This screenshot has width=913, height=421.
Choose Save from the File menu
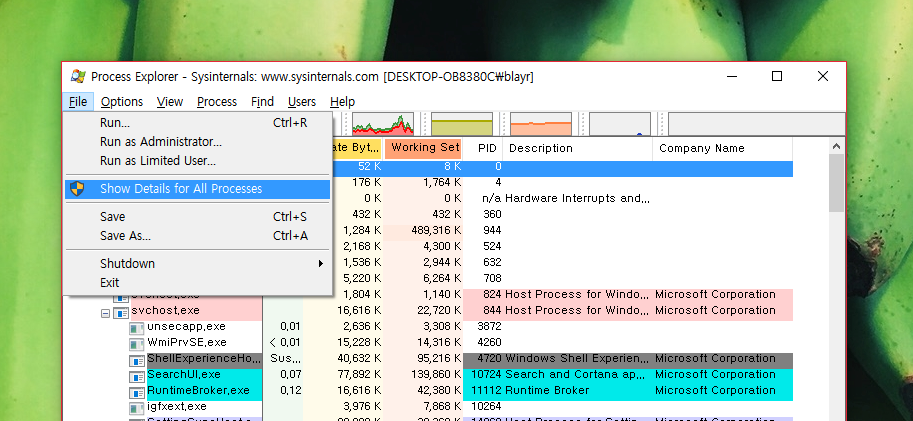click(197, 217)
